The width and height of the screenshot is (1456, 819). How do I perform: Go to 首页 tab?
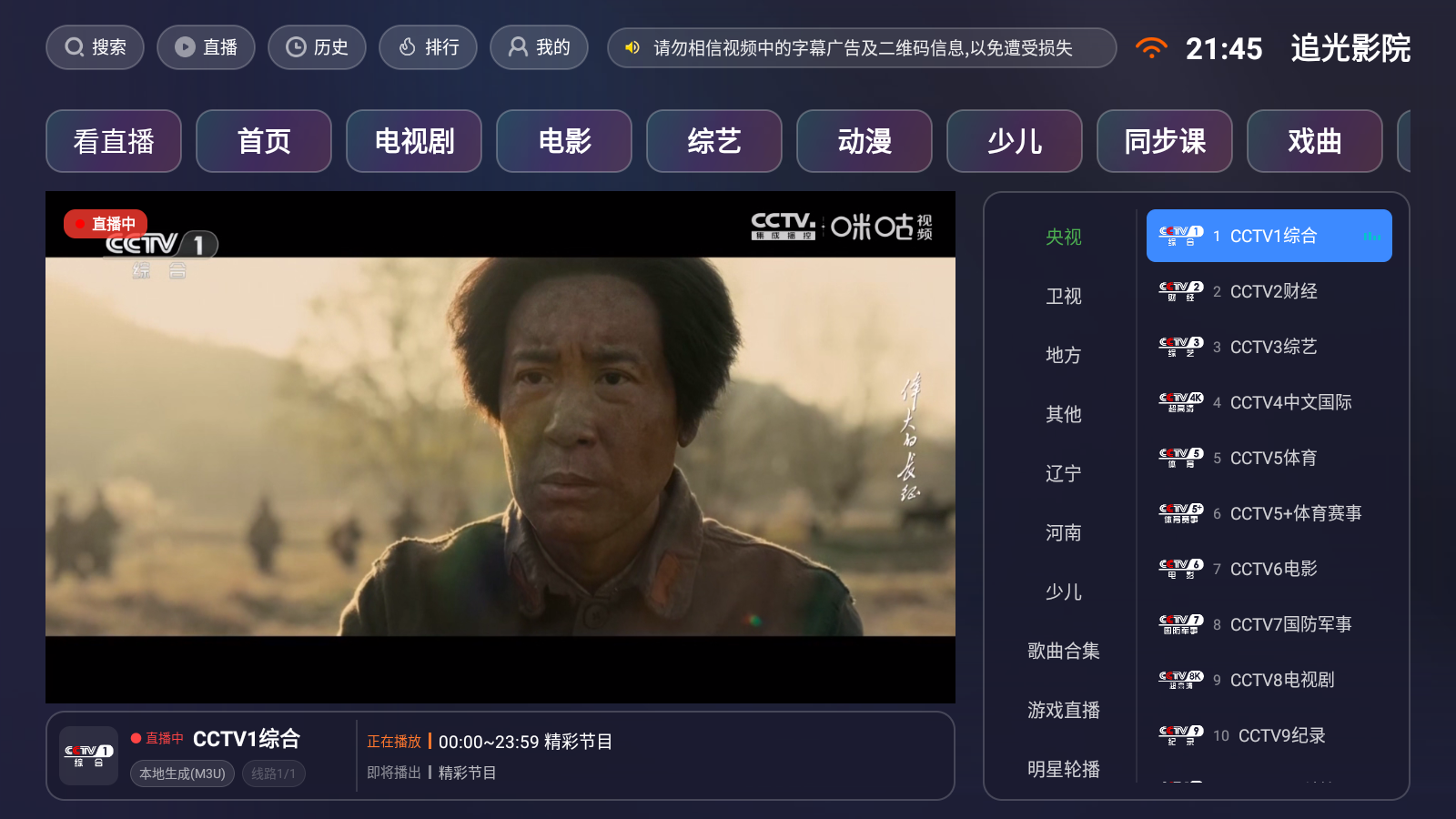(264, 141)
